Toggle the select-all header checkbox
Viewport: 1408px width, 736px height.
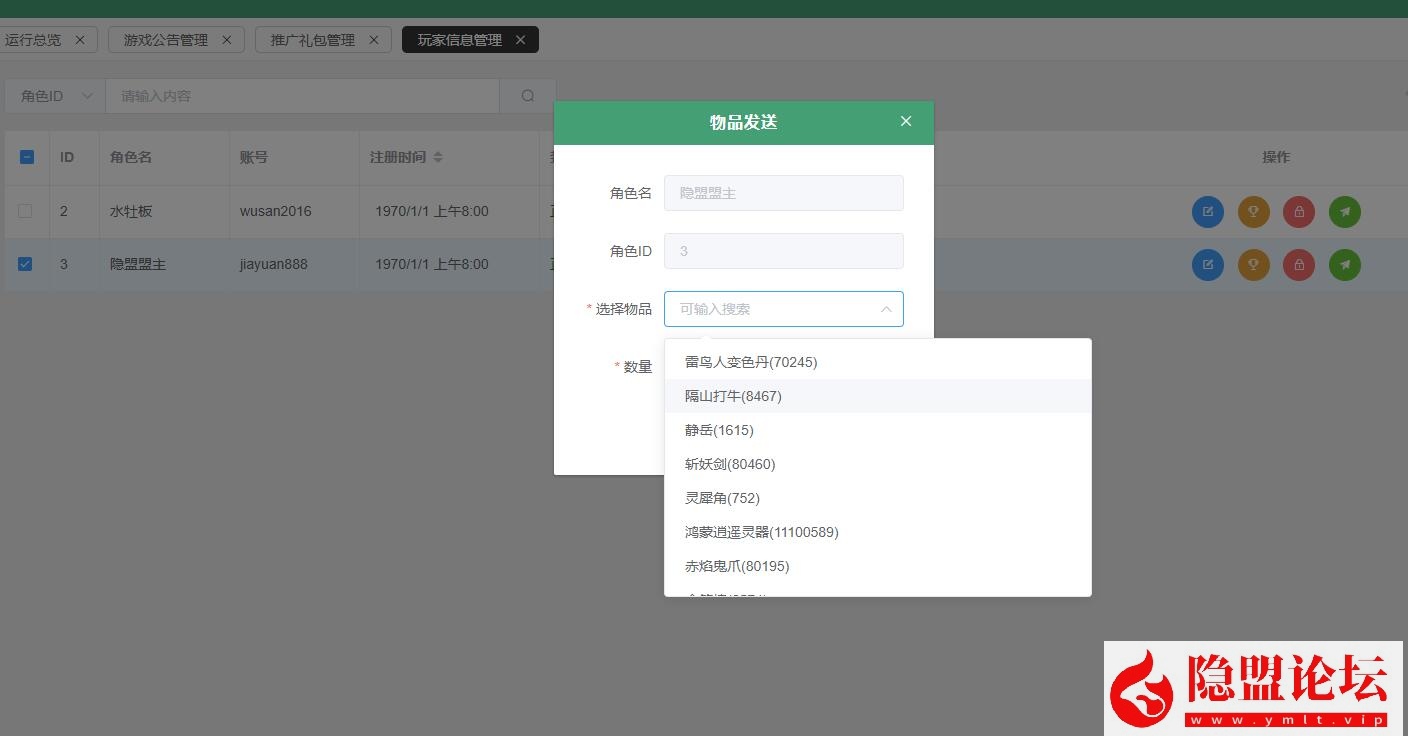pos(27,157)
